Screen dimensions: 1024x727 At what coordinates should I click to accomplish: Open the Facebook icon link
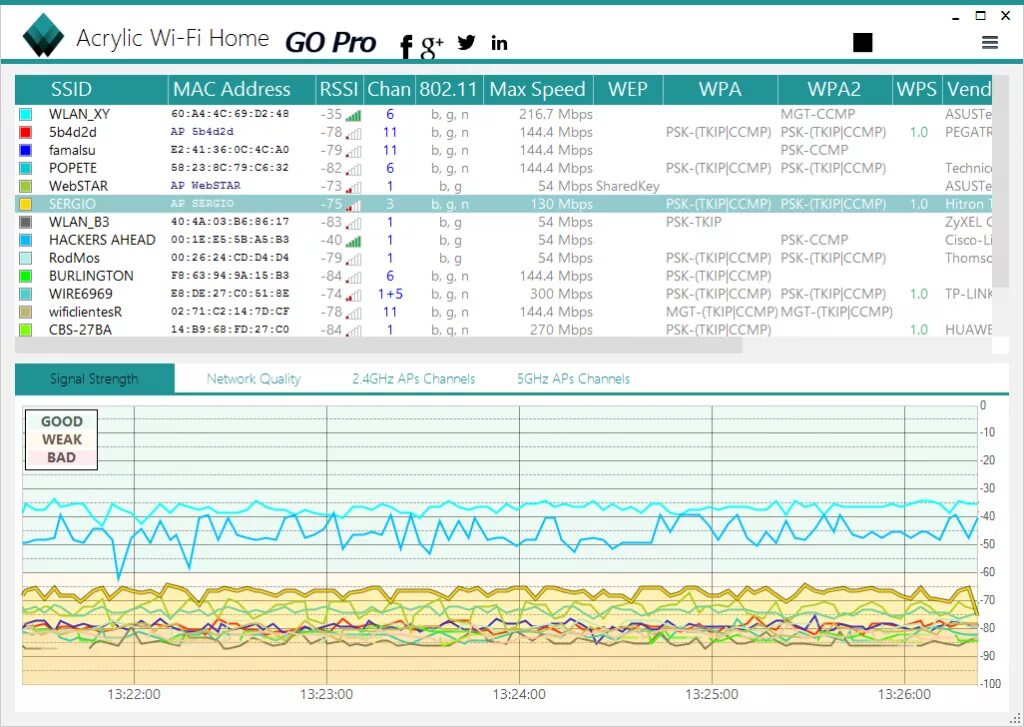(406, 46)
